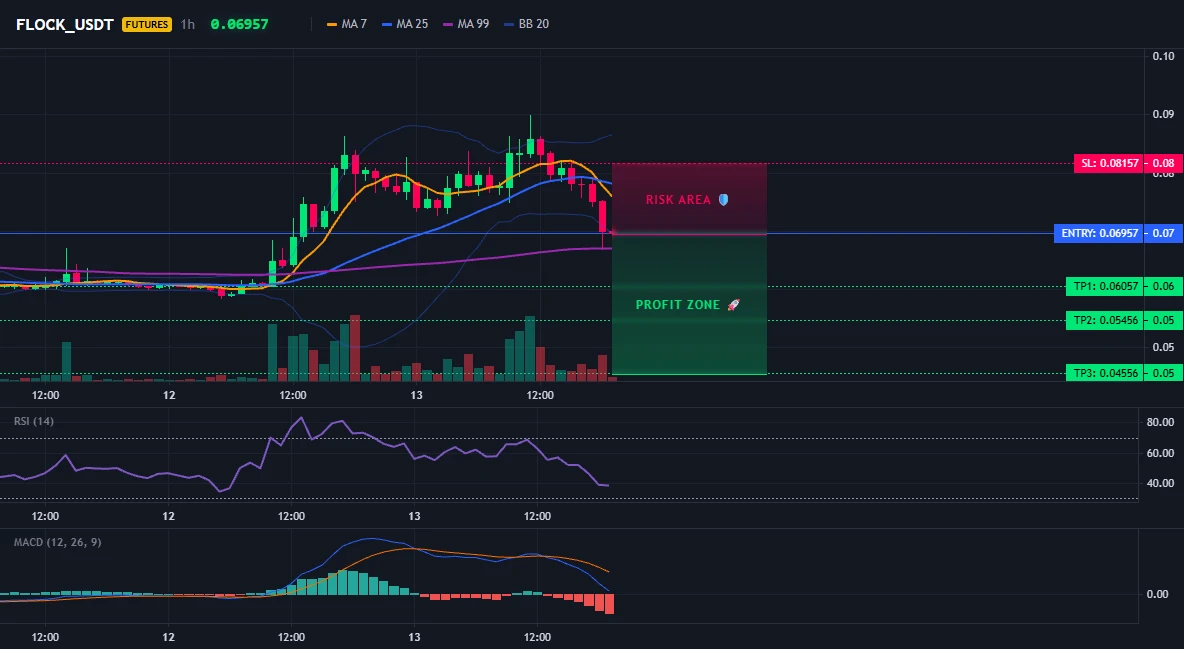Click the MACD (12, 26, 9) indicator label
The image size is (1184, 649).
pos(57,542)
